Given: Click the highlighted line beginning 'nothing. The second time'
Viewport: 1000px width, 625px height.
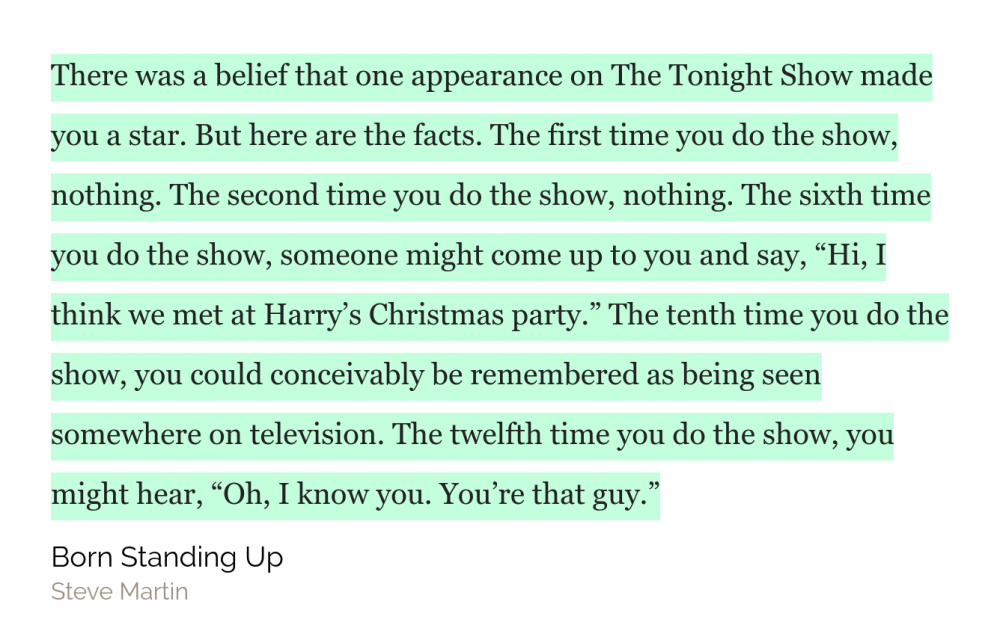Looking at the screenshot, I should tap(491, 196).
